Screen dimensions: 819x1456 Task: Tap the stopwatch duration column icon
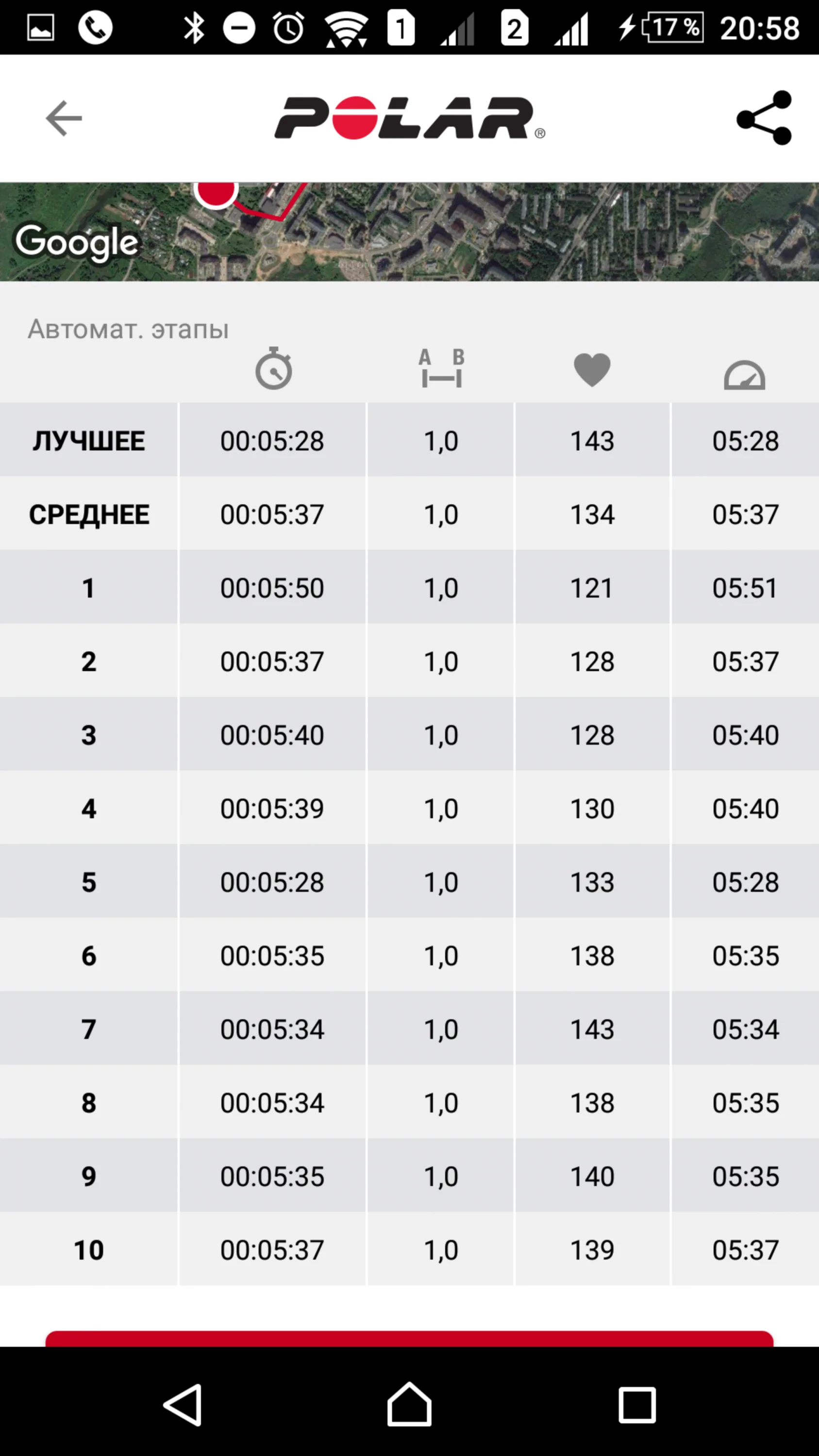pos(273,369)
